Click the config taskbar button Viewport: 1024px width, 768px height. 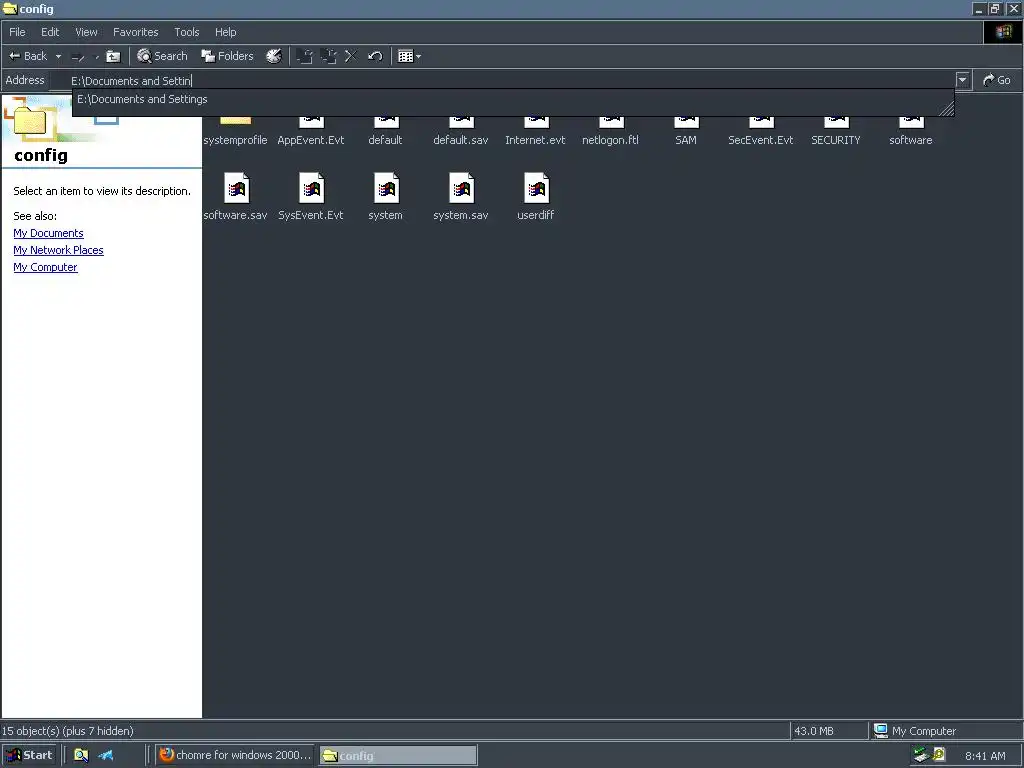[398, 756]
